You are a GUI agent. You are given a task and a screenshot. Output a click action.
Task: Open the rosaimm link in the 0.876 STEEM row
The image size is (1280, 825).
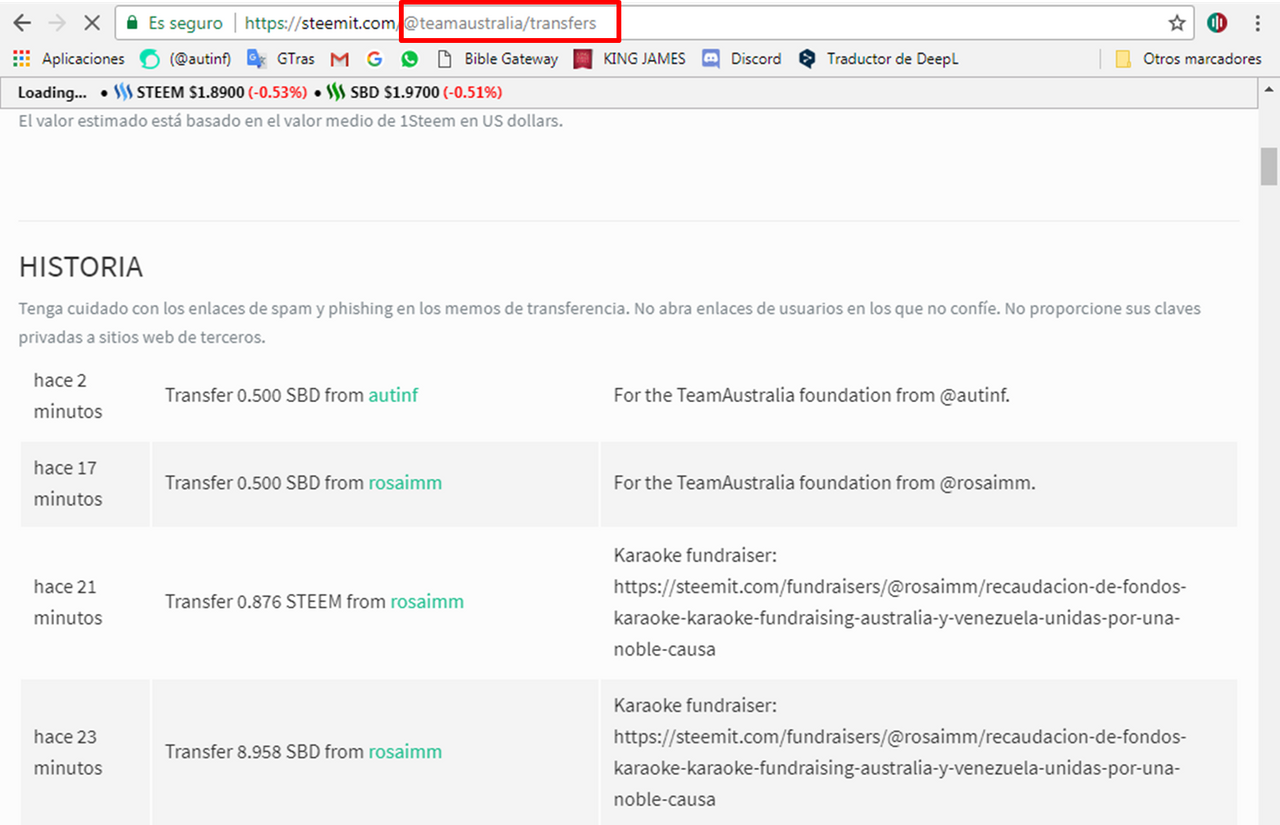(x=427, y=602)
